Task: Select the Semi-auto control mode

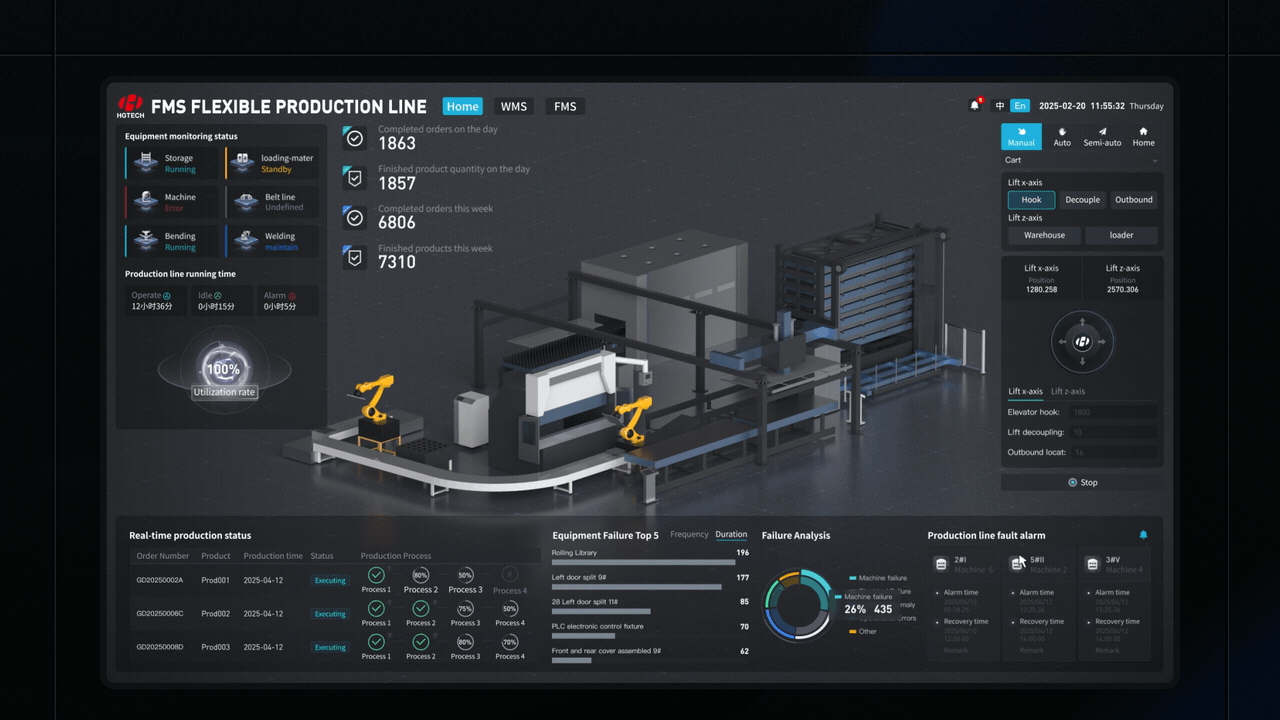Action: [x=1102, y=136]
